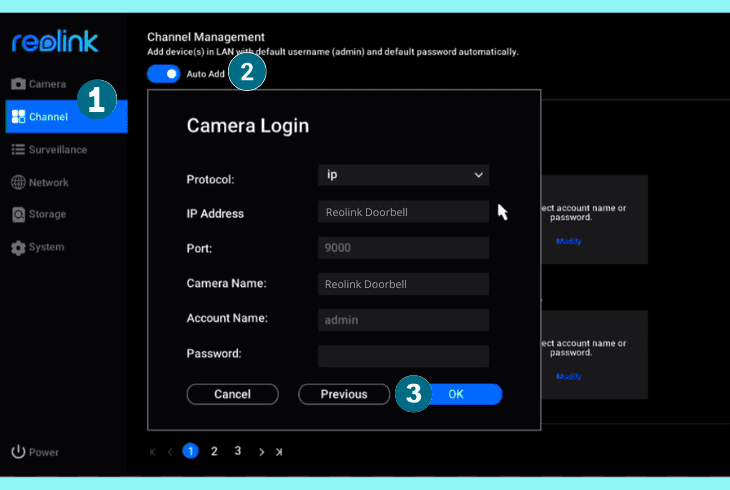Image resolution: width=730 pixels, height=490 pixels.
Task: Click the IP Address input field
Action: point(403,212)
